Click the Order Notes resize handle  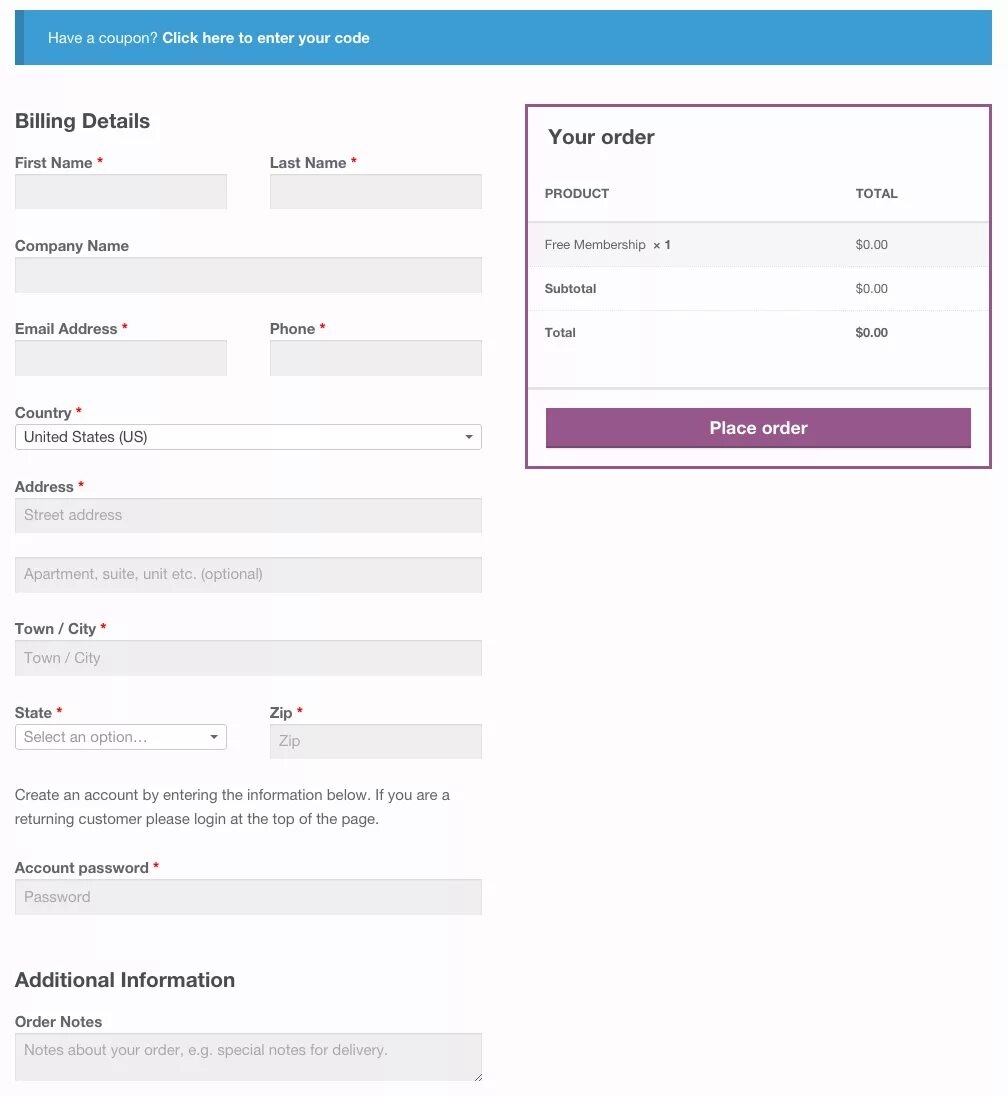click(477, 1076)
